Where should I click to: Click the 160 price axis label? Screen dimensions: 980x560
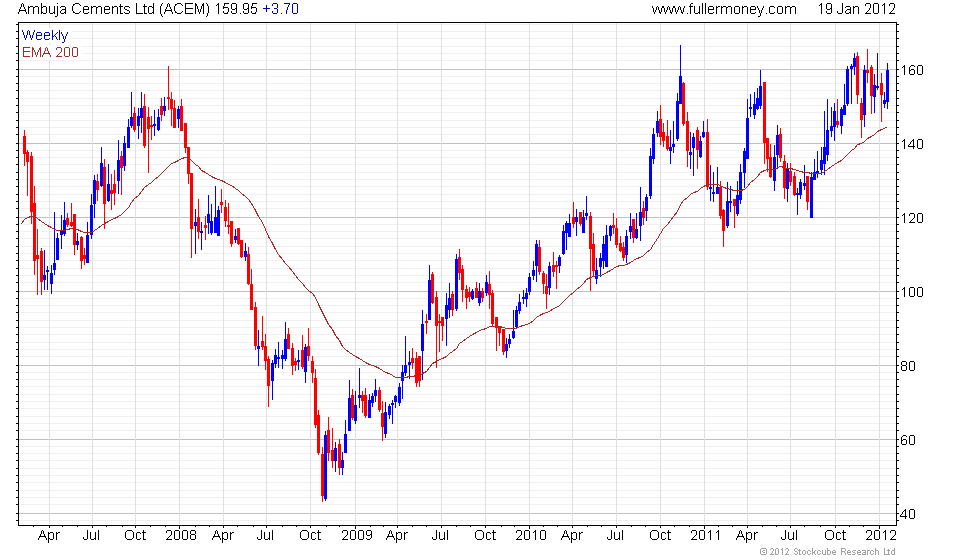tap(911, 70)
